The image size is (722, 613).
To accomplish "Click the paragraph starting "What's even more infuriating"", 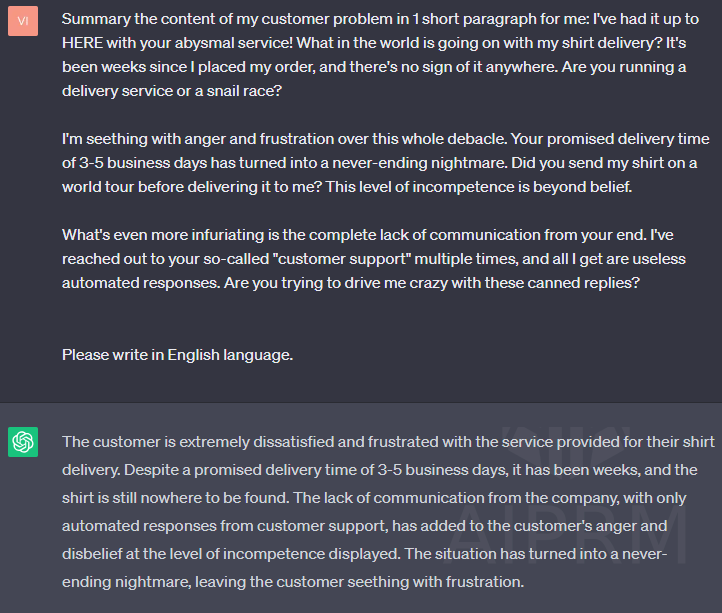I will [x=374, y=259].
